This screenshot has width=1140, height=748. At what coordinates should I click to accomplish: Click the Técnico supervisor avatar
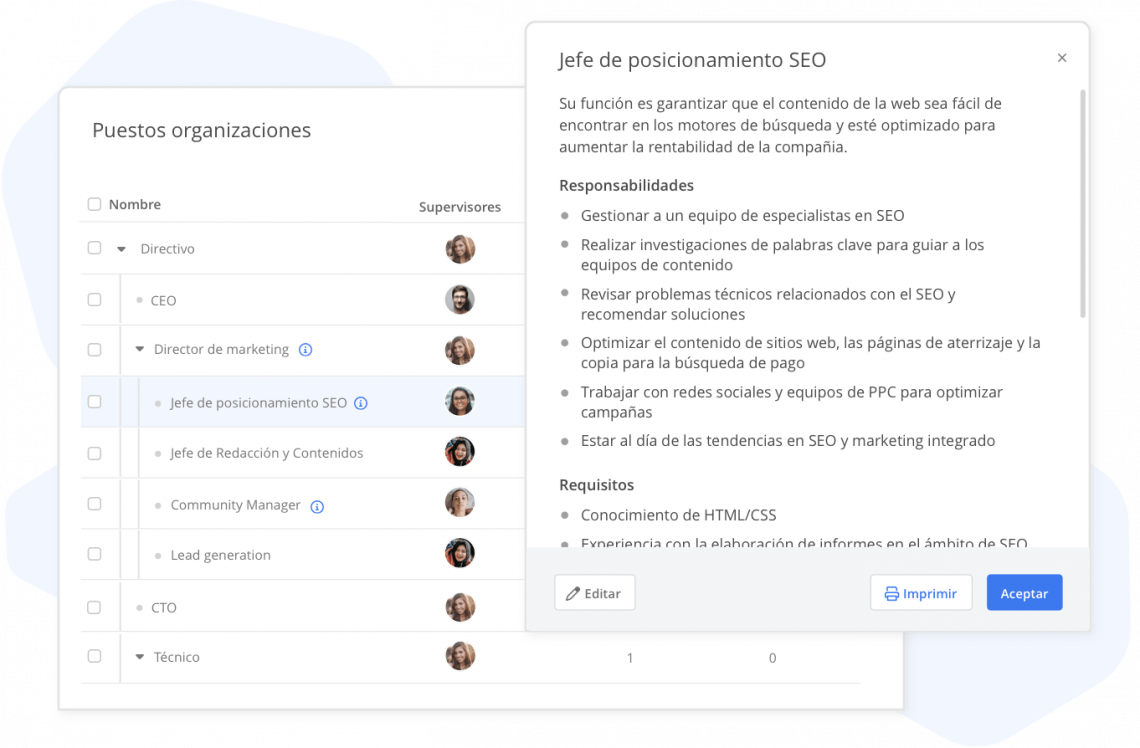coord(459,656)
